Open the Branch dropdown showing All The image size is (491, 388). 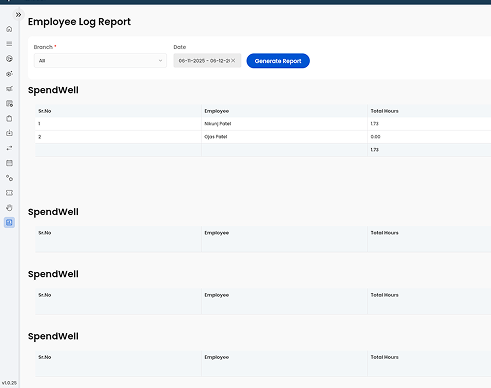click(100, 61)
